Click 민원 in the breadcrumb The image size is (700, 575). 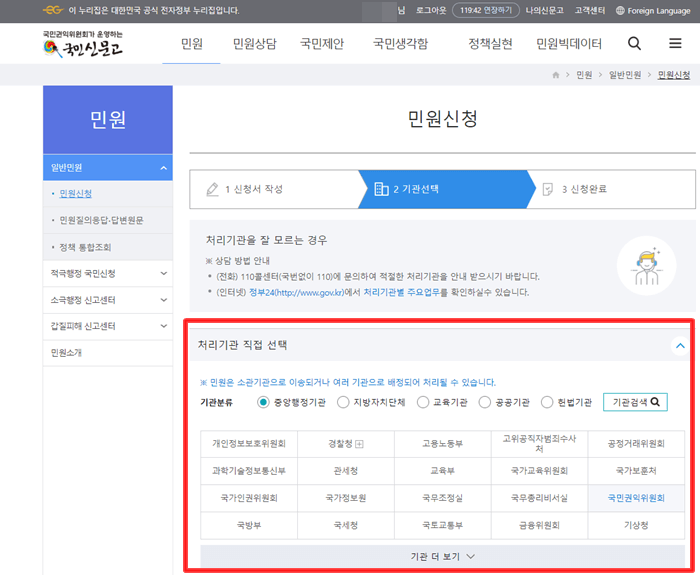pyautogui.click(x=584, y=75)
